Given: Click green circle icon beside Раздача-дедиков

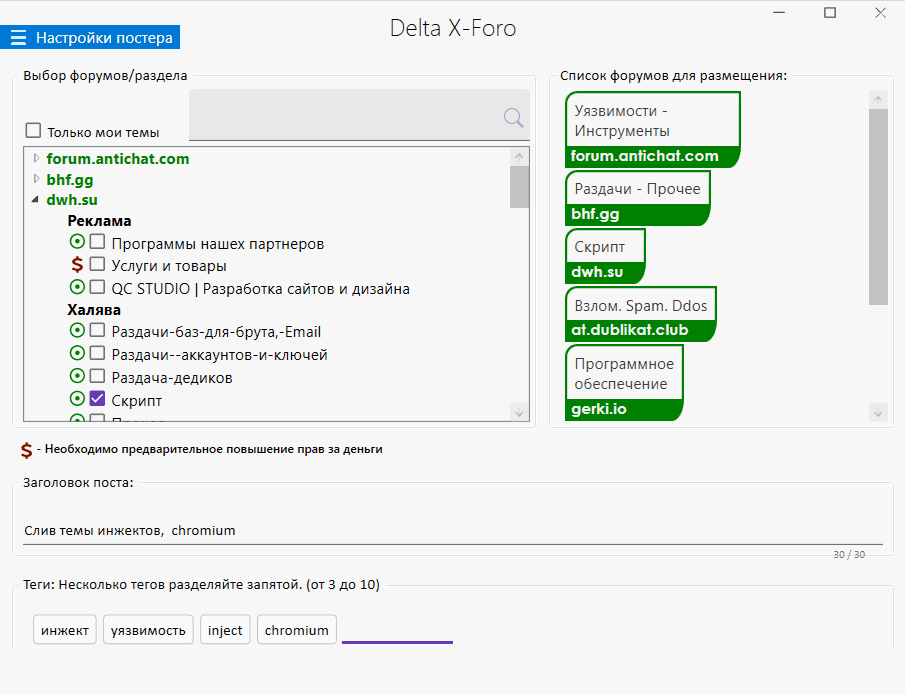Looking at the screenshot, I should (77, 376).
